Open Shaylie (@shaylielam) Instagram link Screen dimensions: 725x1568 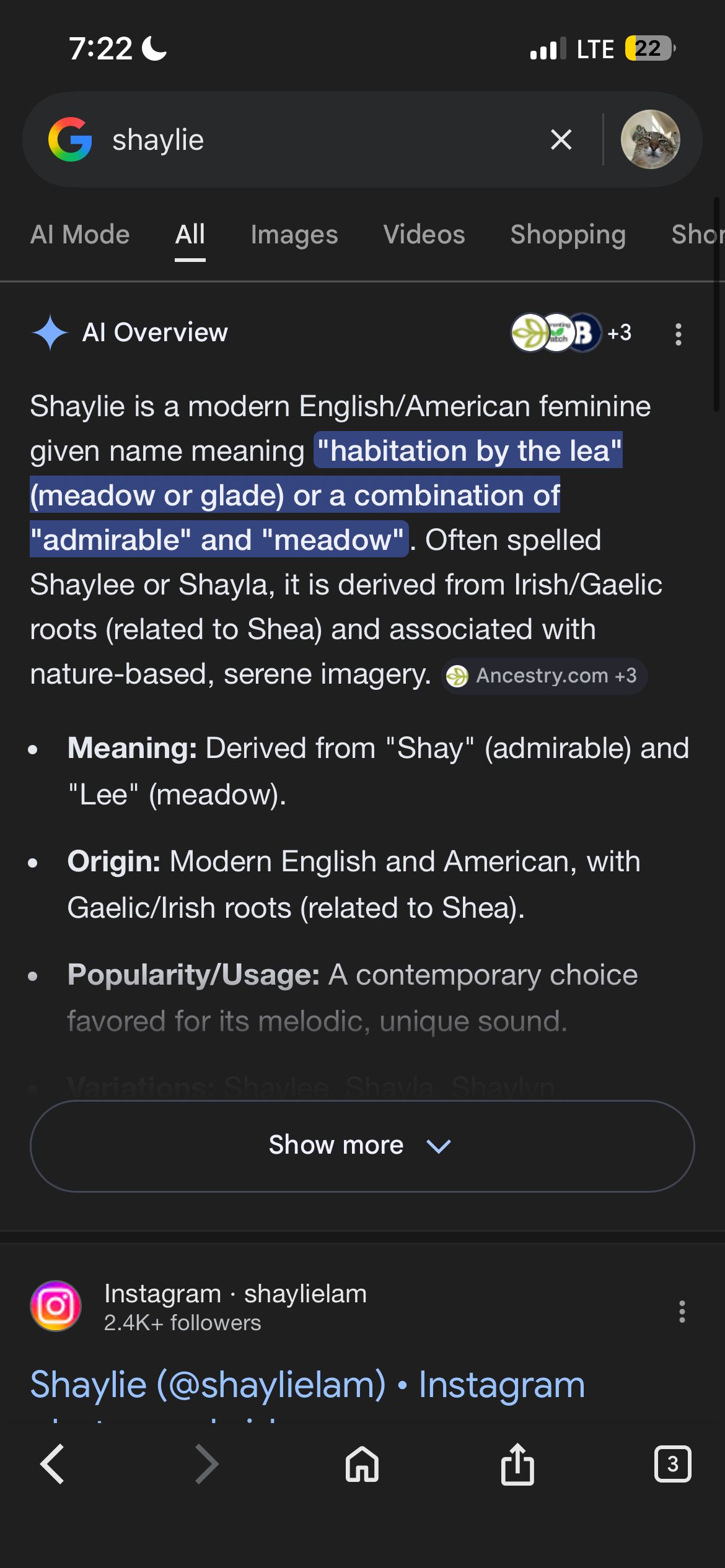point(307,1385)
